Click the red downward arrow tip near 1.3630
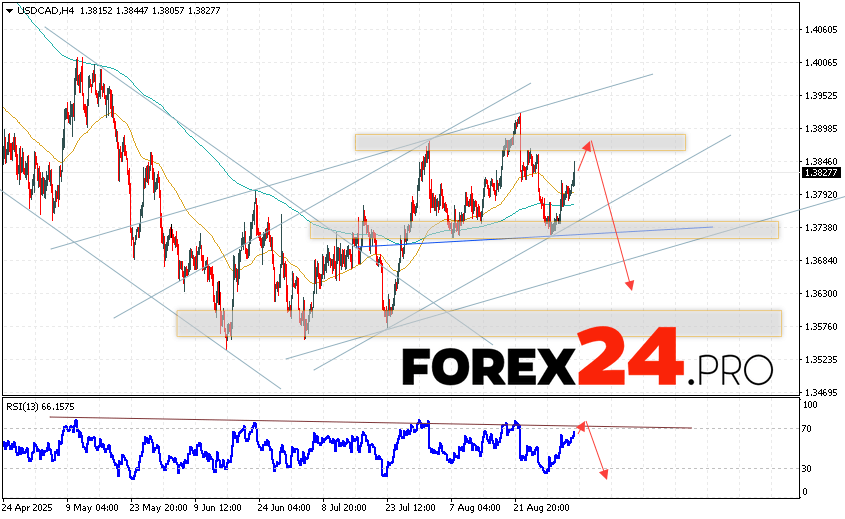The height and width of the screenshot is (519, 845). tap(630, 288)
